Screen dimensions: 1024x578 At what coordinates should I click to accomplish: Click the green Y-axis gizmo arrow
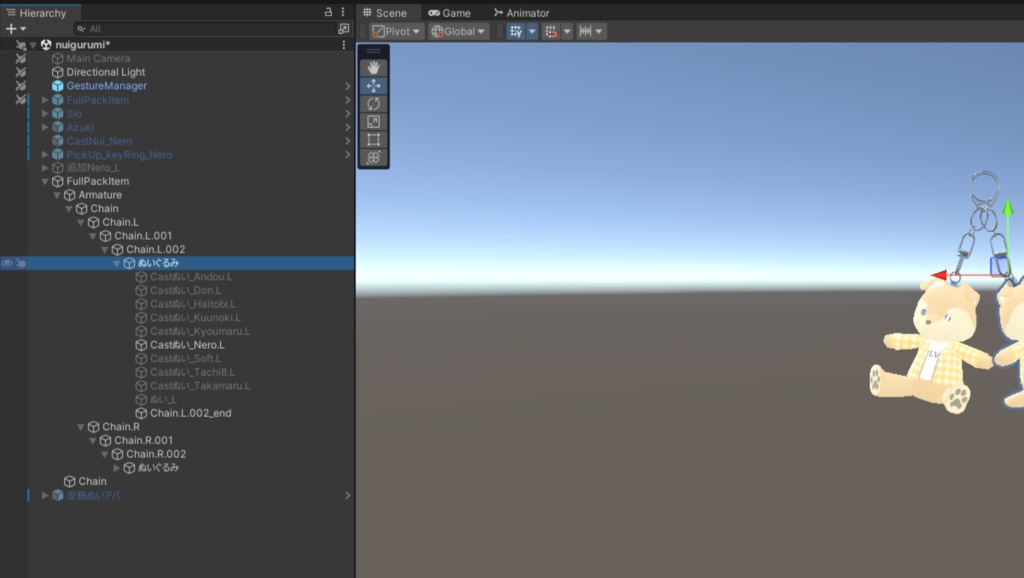1008,209
